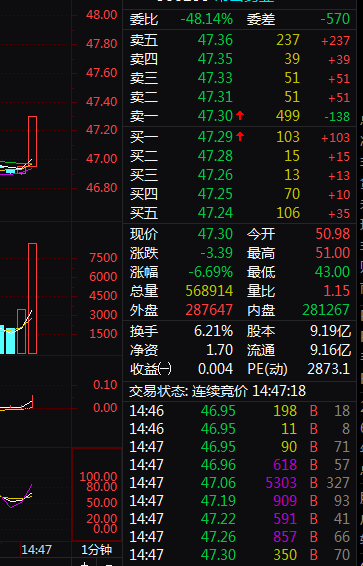
Task: Click the minus zoom button under 1分钟
Action: pyautogui.click(x=108, y=563)
